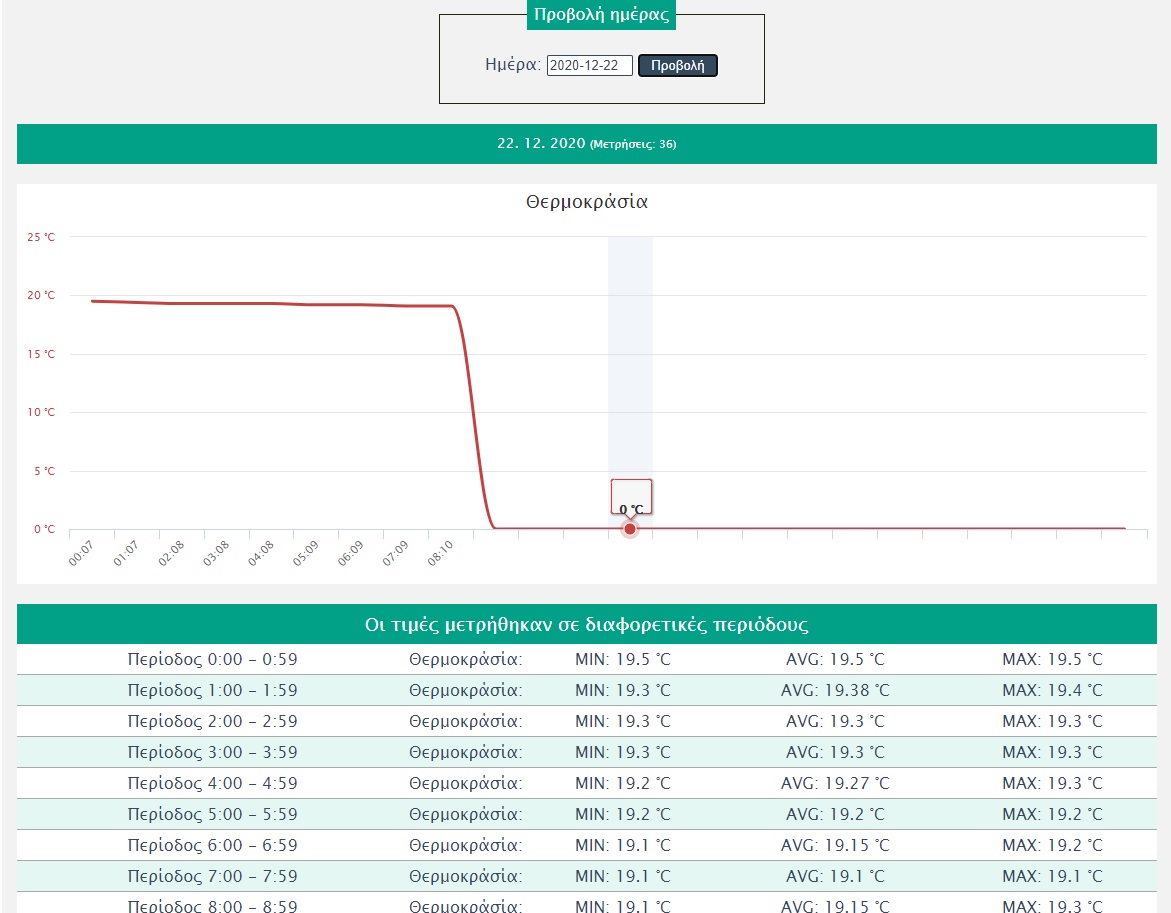
Task: Click 'Περίοδος 4:00 – 4:59' row label
Action: (212, 783)
